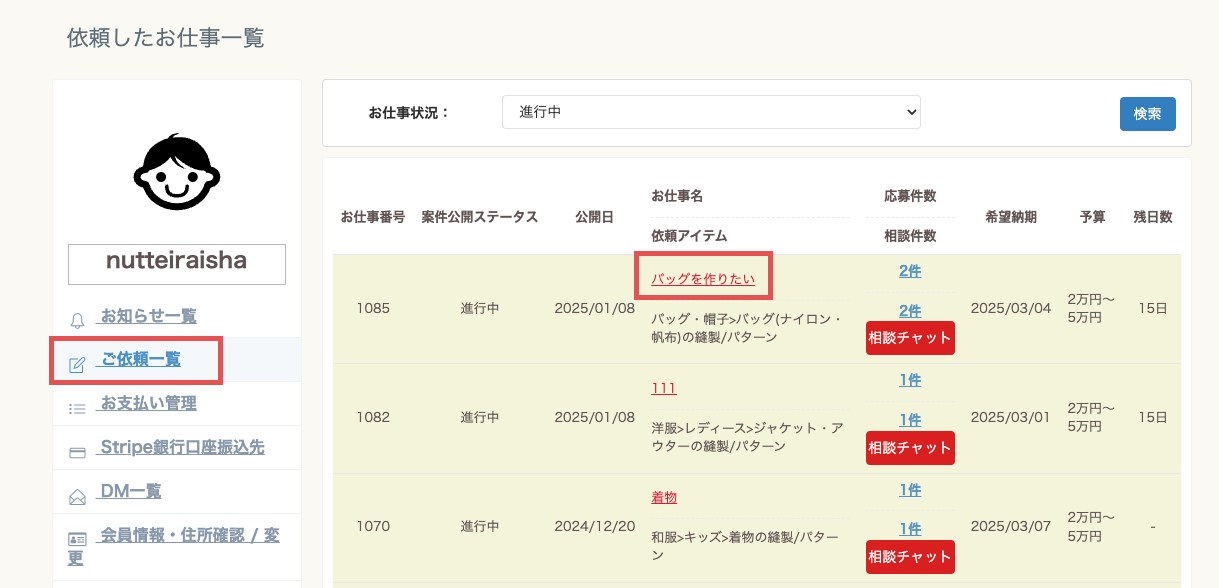The image size is (1219, 588).
Task: Click the ID card icon beside 会員情報
Action: (77, 539)
